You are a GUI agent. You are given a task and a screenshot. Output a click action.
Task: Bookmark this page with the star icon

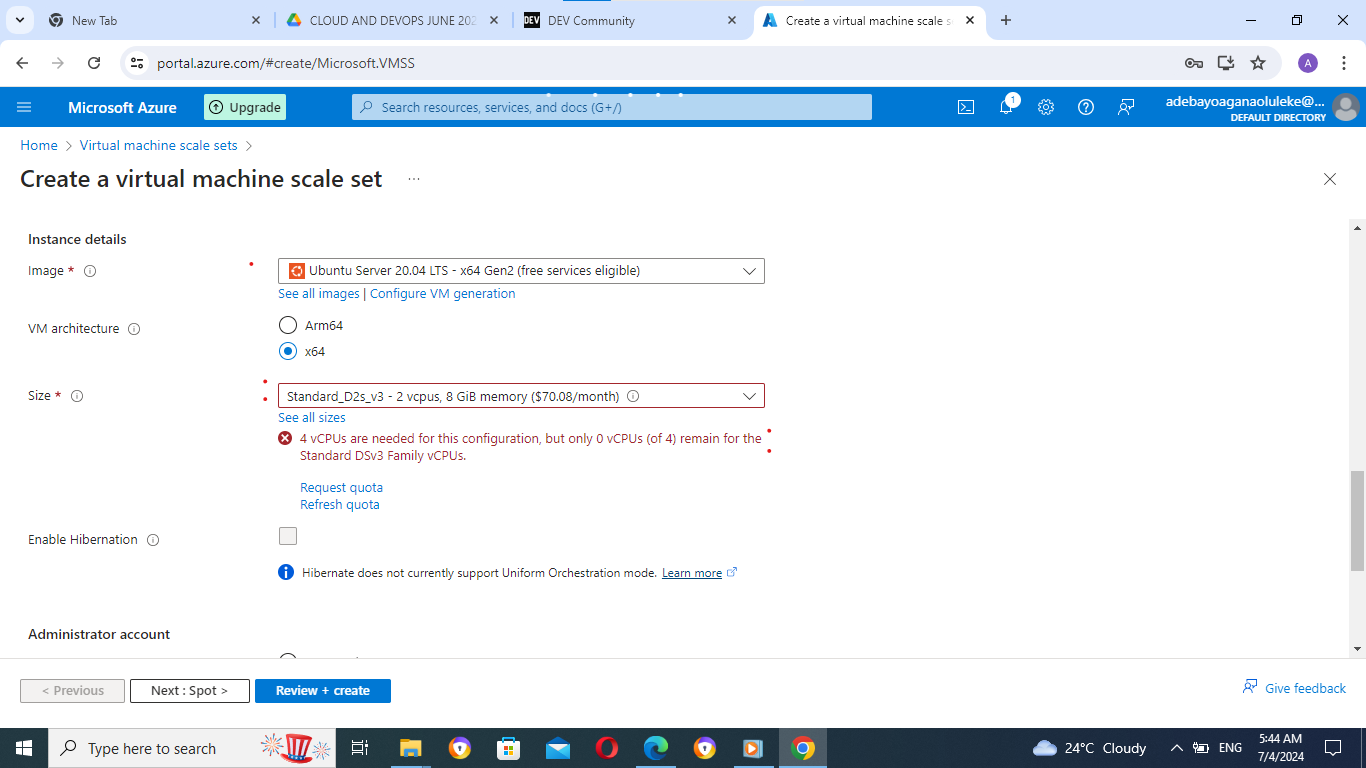tap(1258, 63)
